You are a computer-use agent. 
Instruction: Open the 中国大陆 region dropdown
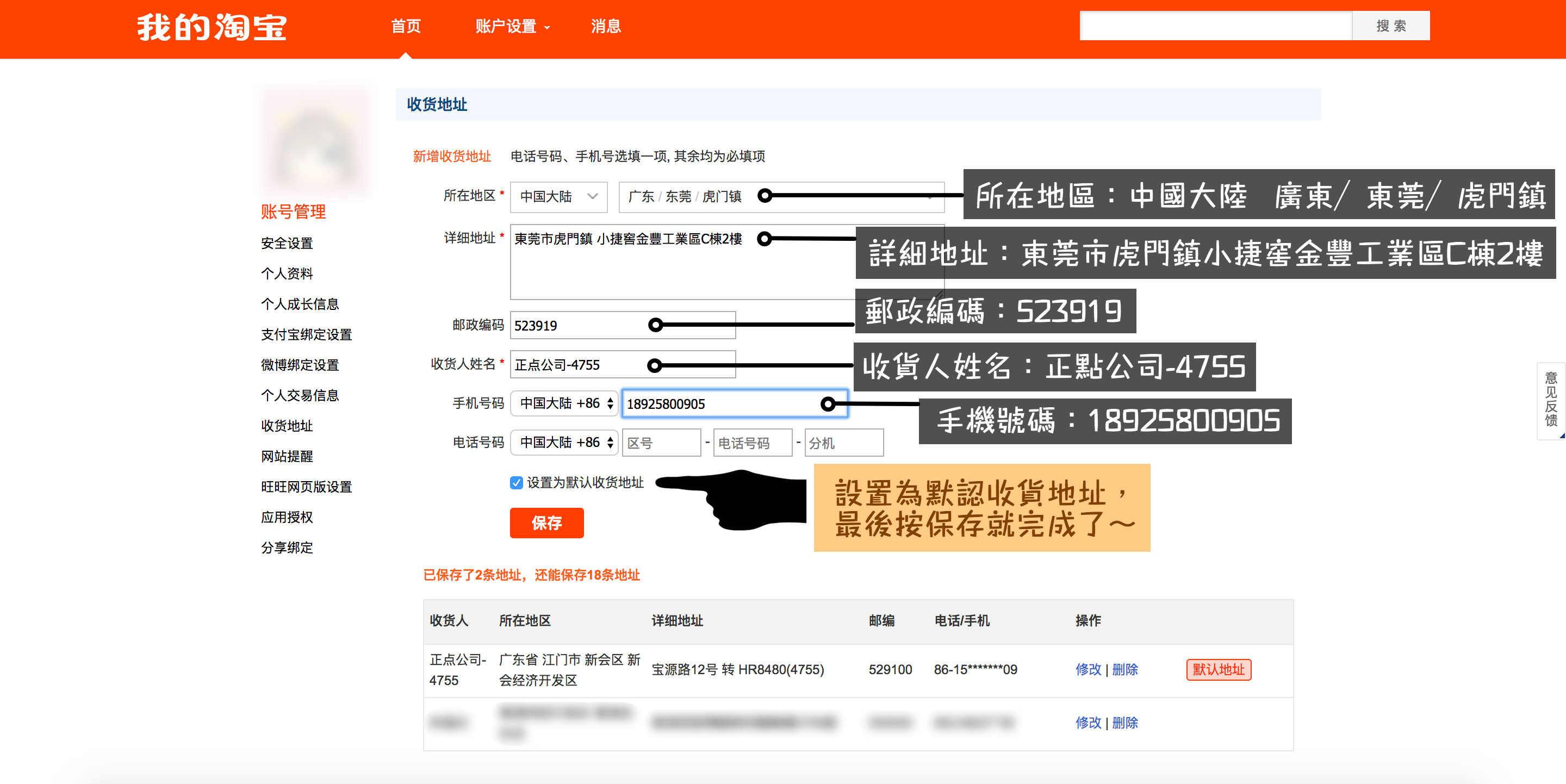[558, 197]
